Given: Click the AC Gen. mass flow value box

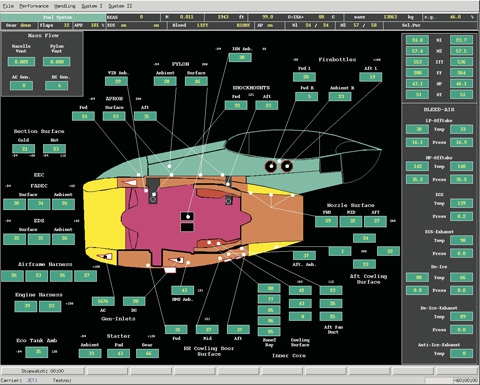Looking at the screenshot, I should click(x=22, y=86).
